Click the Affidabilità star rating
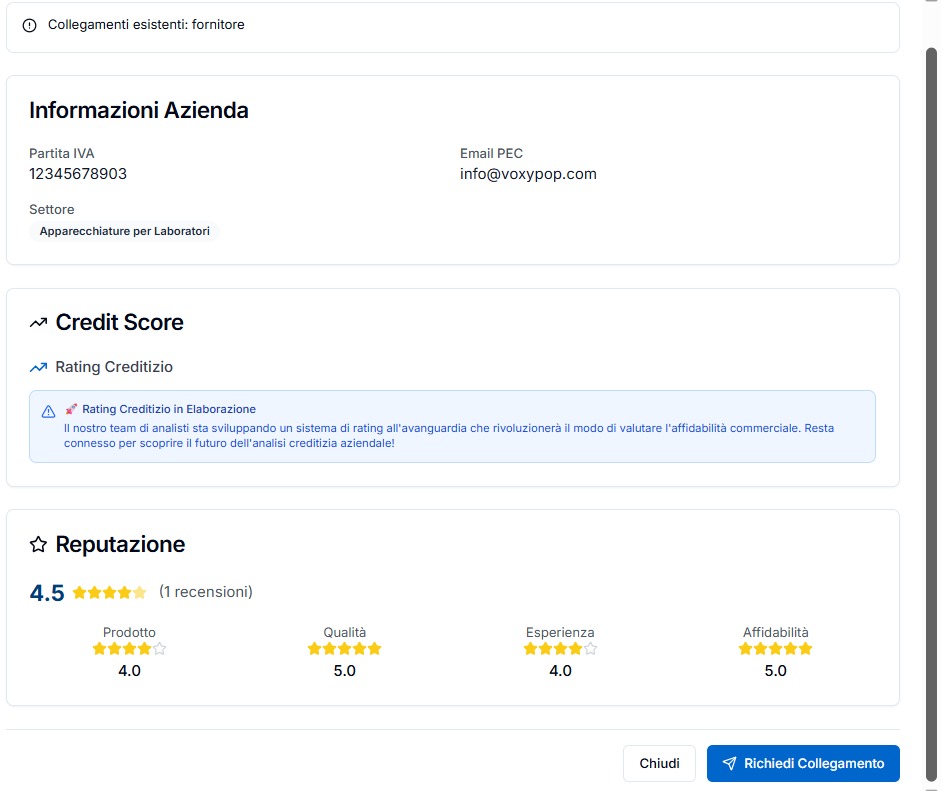 point(775,649)
